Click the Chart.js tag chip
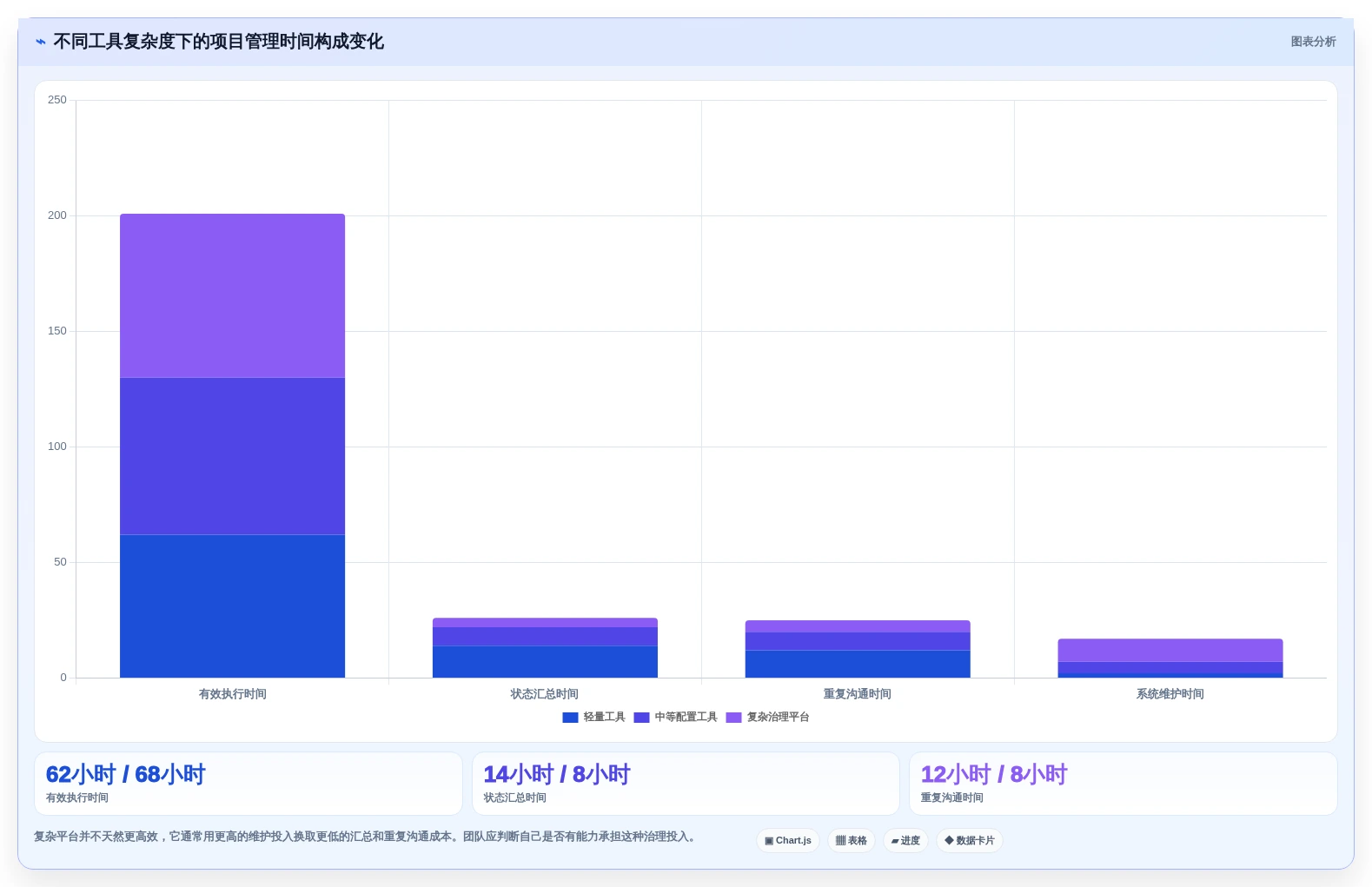The width and height of the screenshot is (1372, 887). pos(788,841)
